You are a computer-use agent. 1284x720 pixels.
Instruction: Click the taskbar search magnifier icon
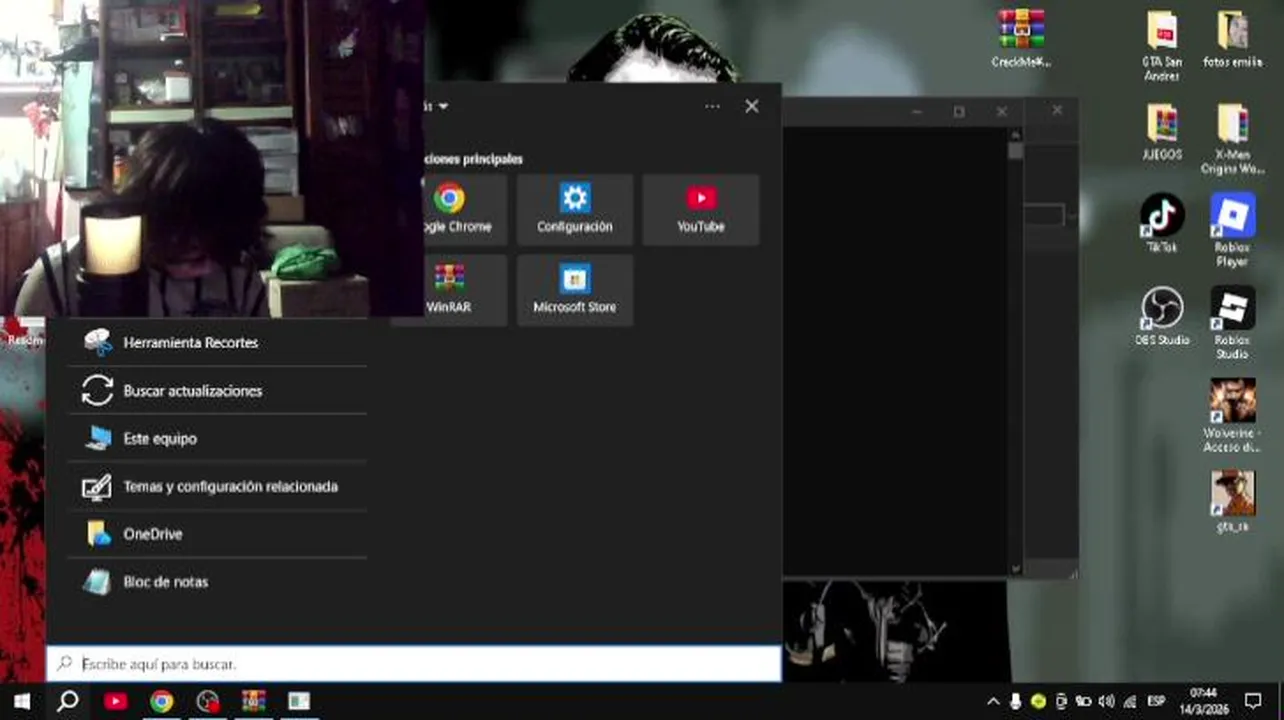click(x=68, y=701)
